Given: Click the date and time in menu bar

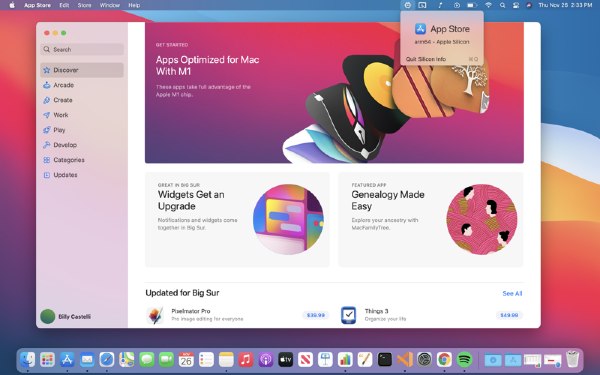Looking at the screenshot, I should pyautogui.click(x=565, y=5).
